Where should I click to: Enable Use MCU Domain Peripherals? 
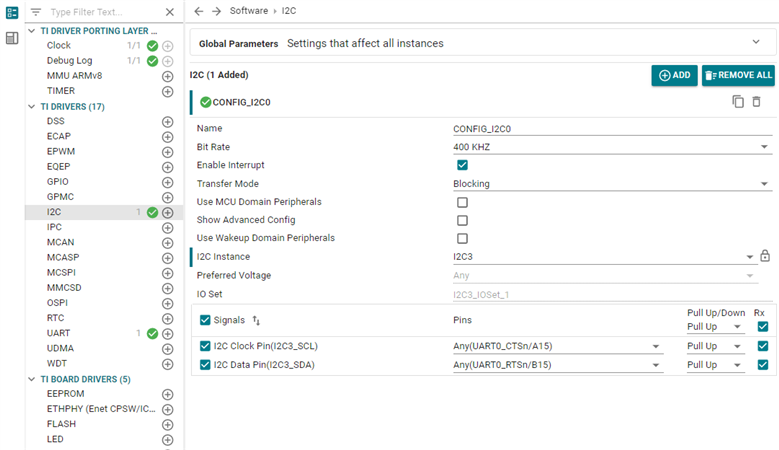462,202
